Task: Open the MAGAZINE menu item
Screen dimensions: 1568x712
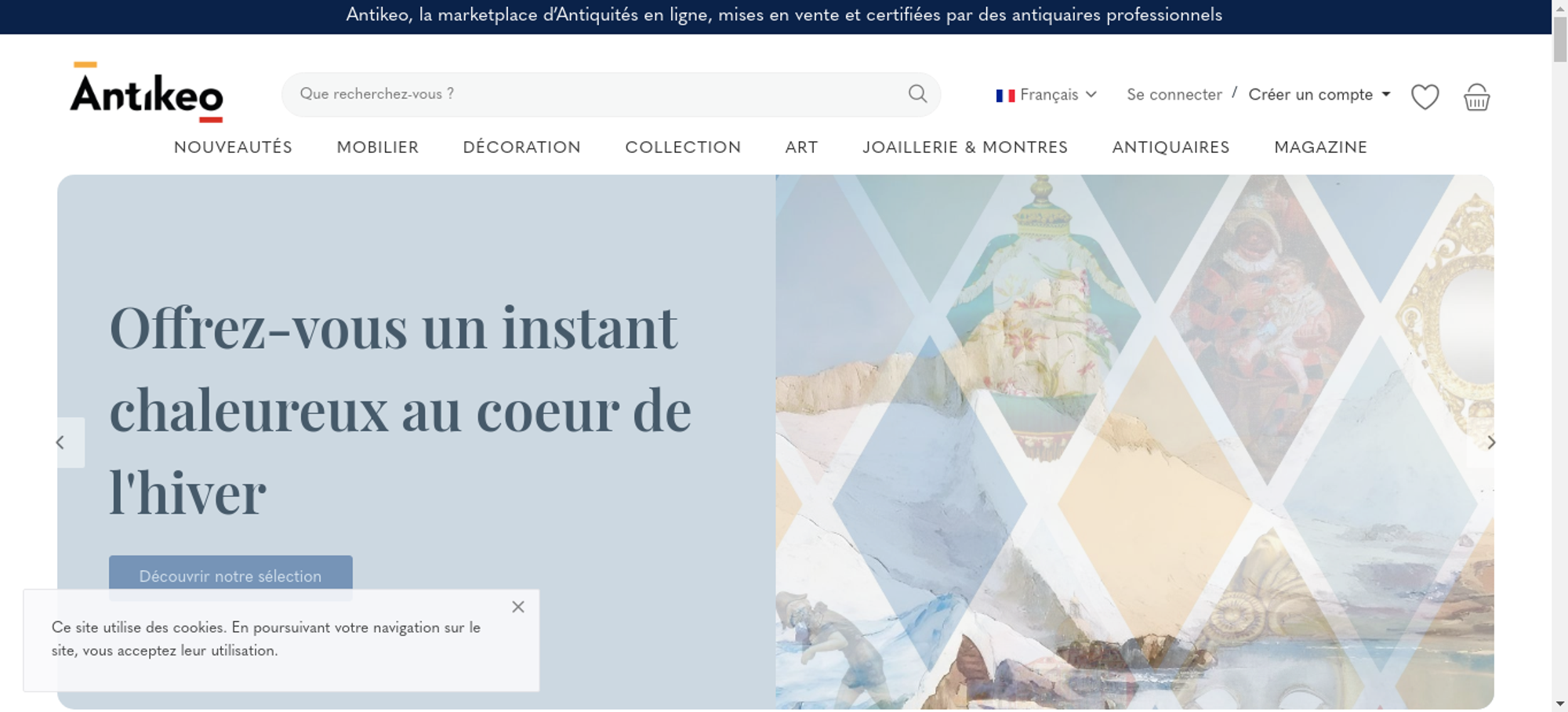Action: 1321,147
